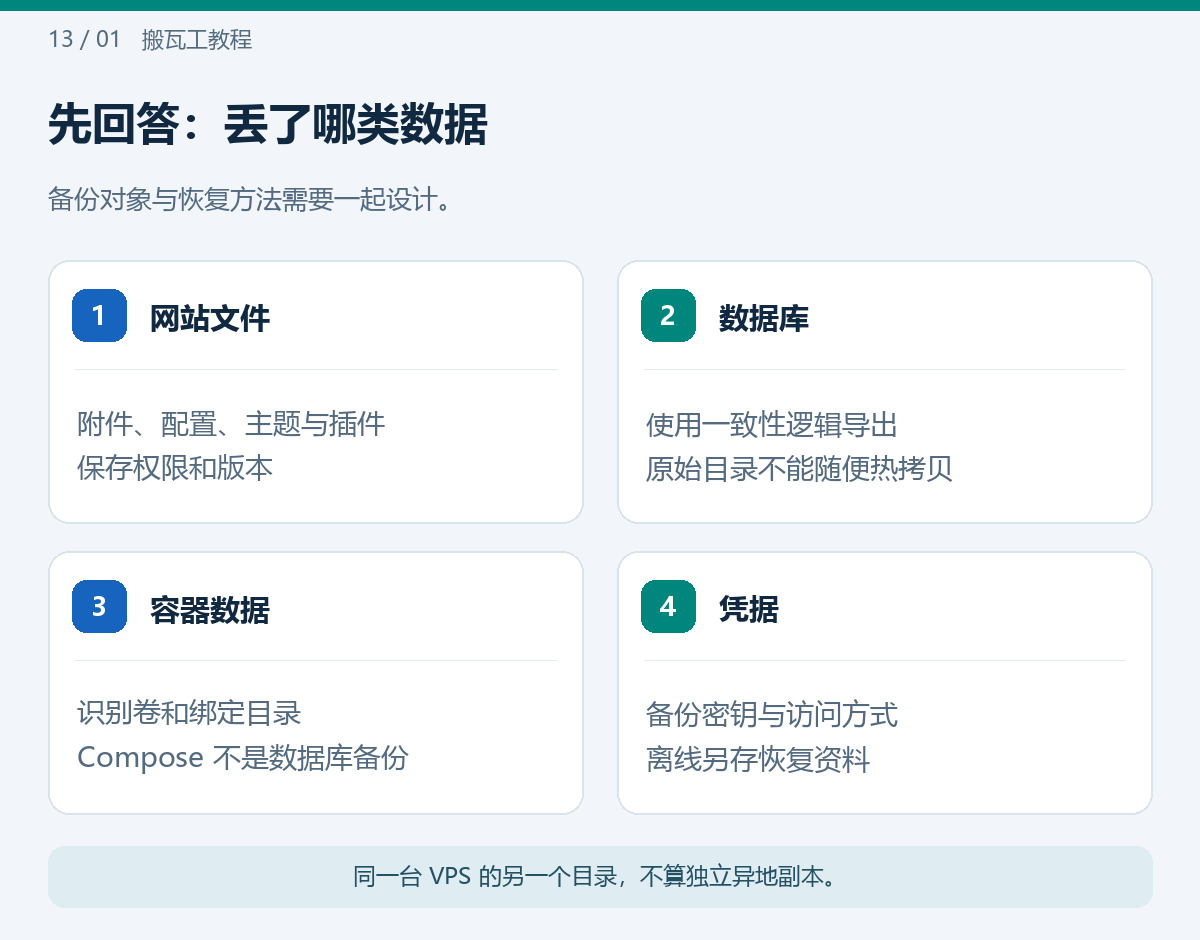Click the 搬瓦工教程 header label

[x=197, y=40]
